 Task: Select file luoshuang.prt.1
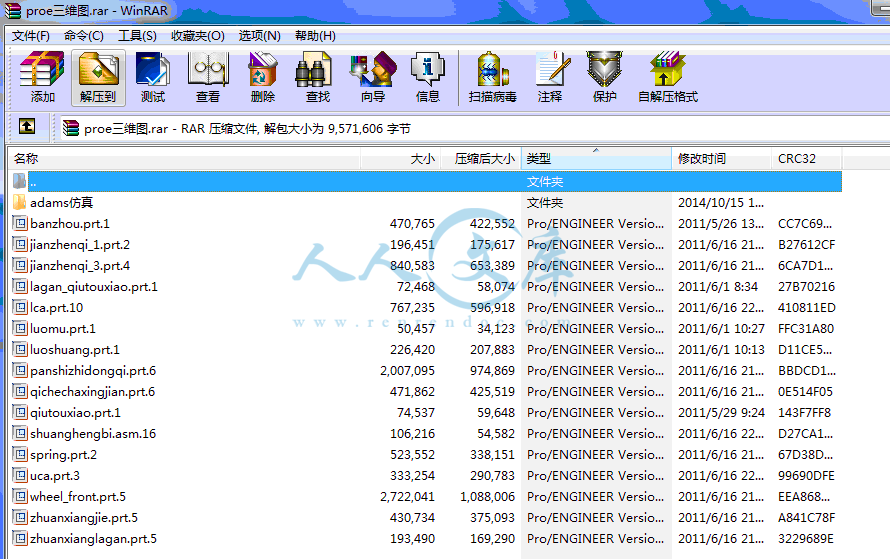coord(75,349)
